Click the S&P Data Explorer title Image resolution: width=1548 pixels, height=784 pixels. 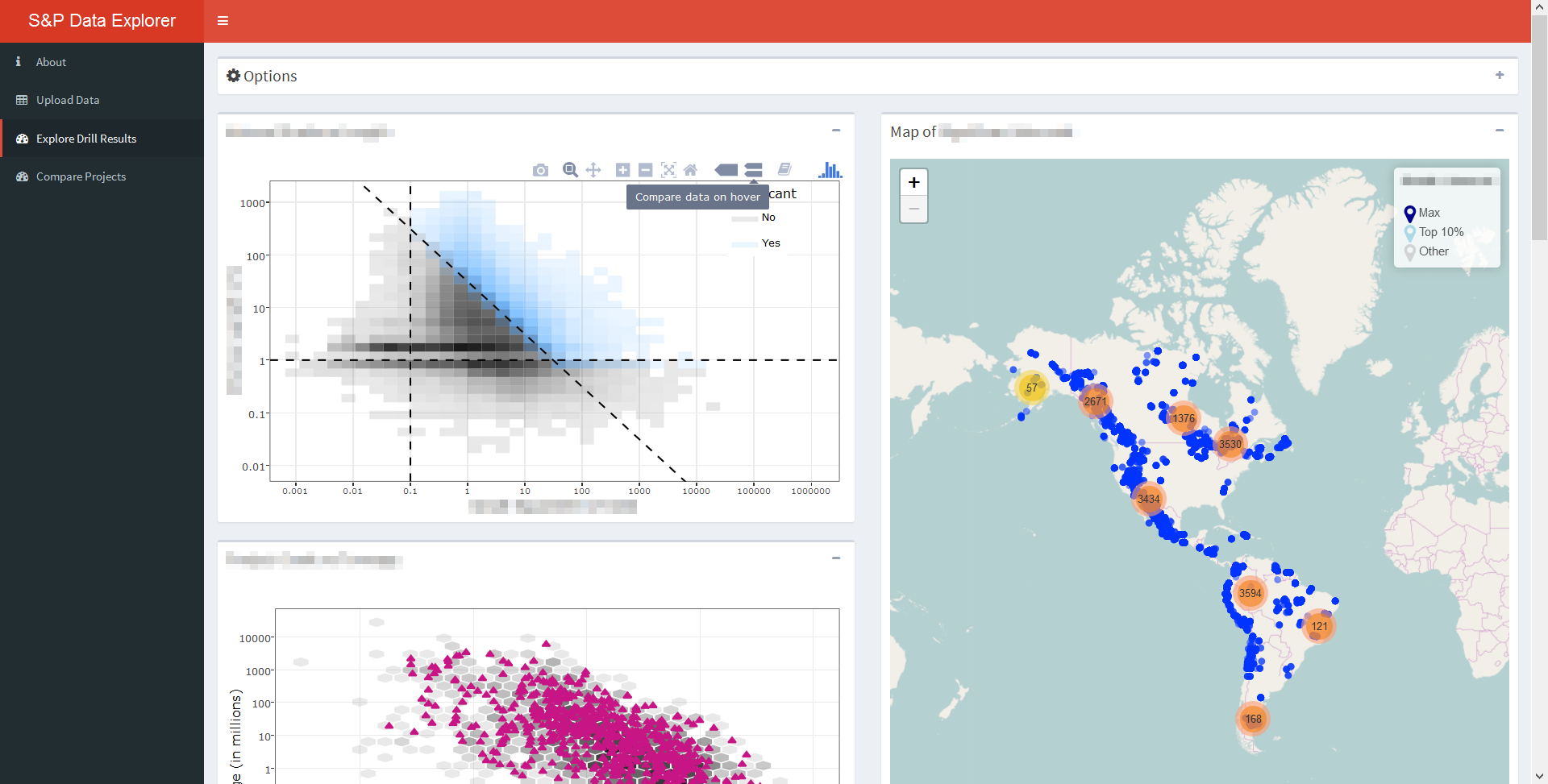102,21
